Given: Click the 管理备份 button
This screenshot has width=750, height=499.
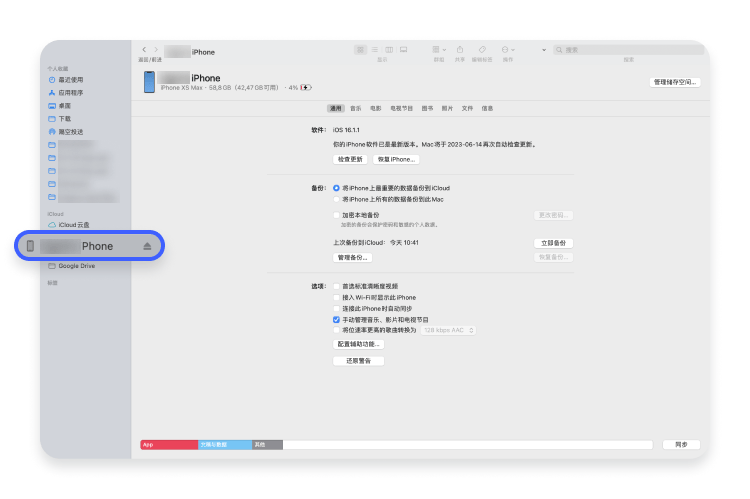Looking at the screenshot, I should click(353, 257).
